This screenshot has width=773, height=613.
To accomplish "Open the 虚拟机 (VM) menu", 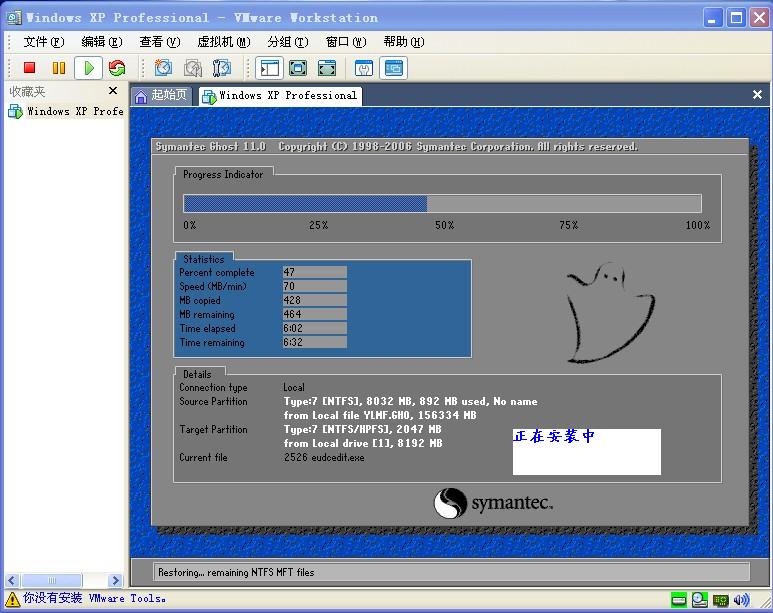I will click(x=223, y=42).
